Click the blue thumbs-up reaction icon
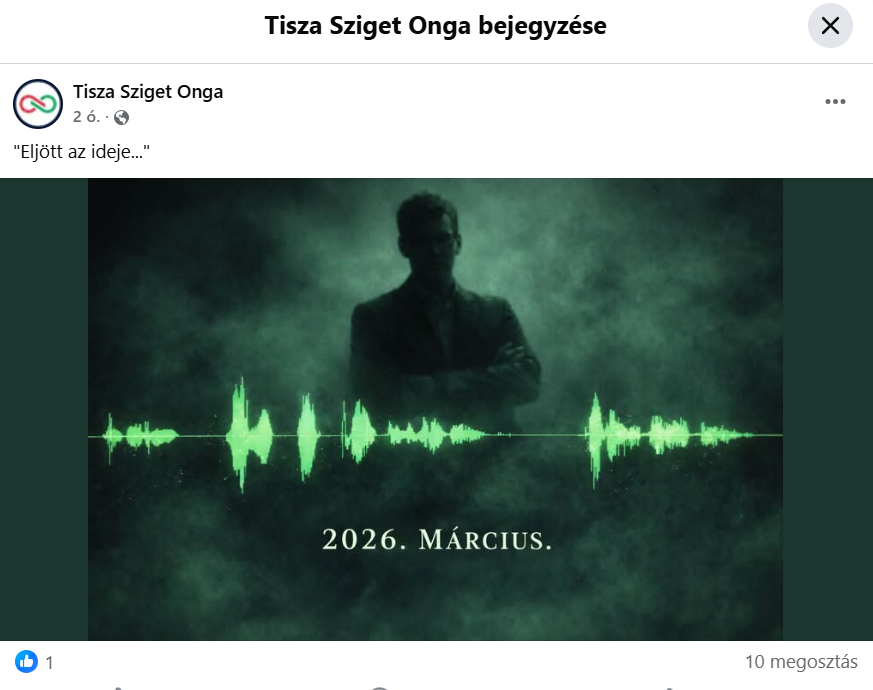 [x=26, y=662]
